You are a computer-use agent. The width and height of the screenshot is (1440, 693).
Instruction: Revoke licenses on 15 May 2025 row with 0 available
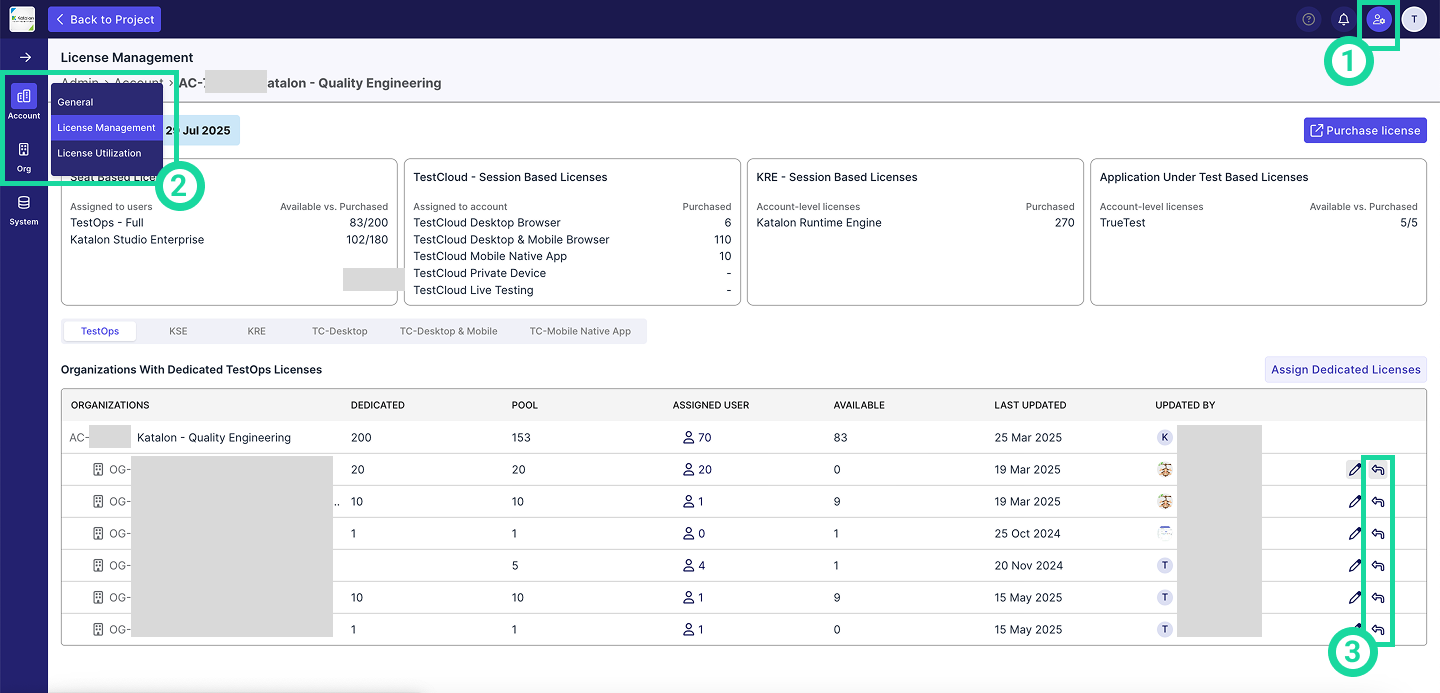(1378, 629)
